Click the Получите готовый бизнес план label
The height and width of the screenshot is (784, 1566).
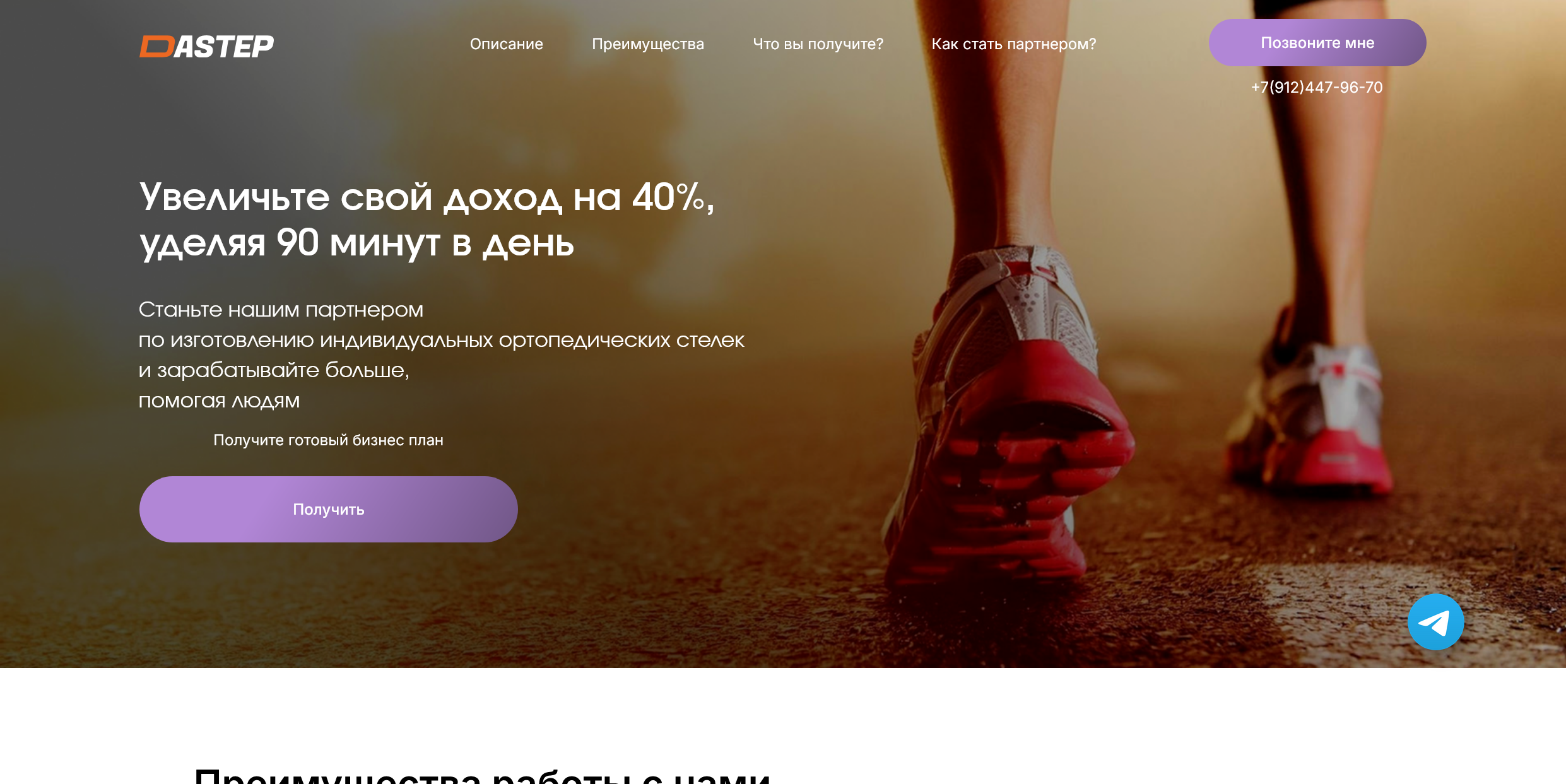coord(328,440)
